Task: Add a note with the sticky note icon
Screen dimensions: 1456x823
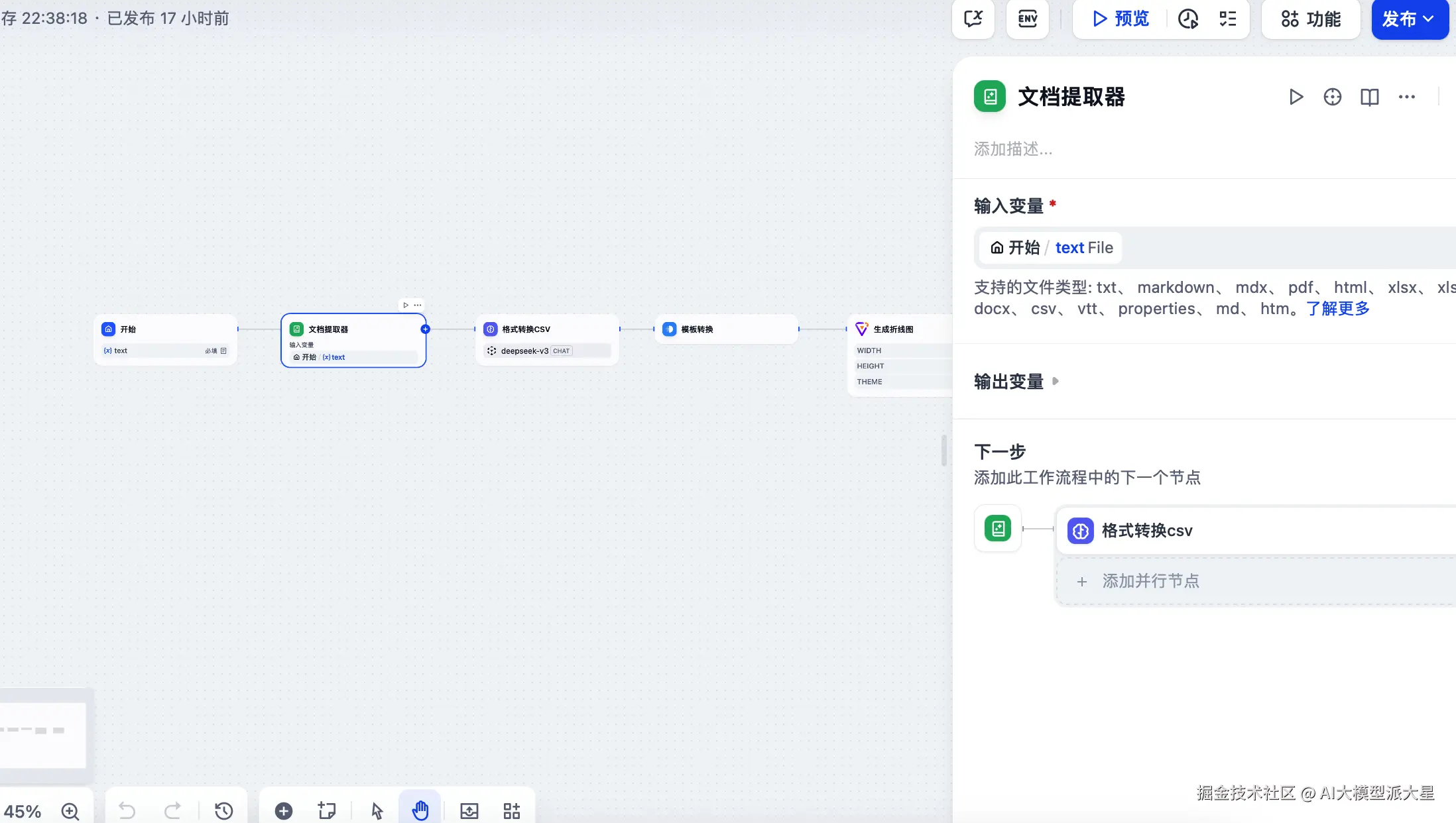Action: click(327, 810)
